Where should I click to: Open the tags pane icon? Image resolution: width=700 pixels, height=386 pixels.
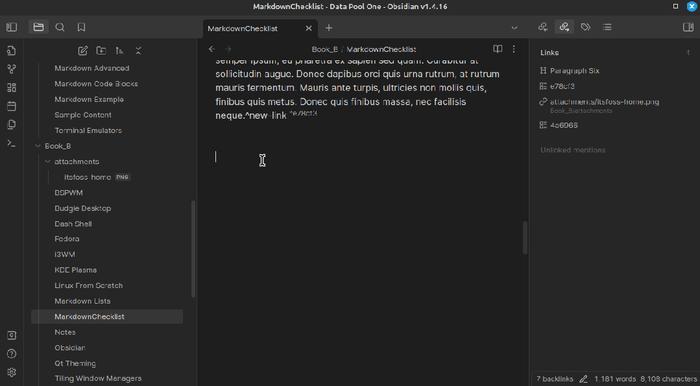pos(586,27)
